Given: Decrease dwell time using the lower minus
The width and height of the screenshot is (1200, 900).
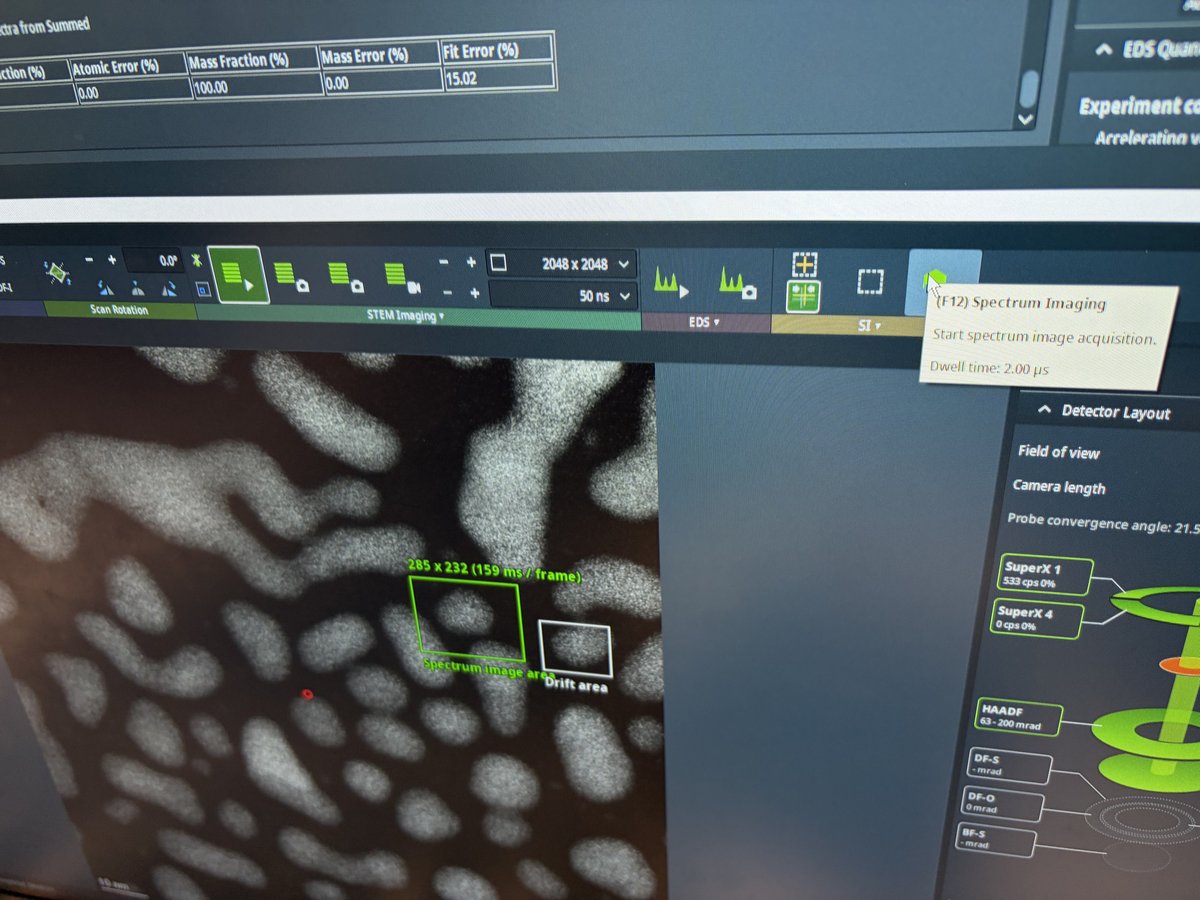Looking at the screenshot, I should [x=446, y=293].
